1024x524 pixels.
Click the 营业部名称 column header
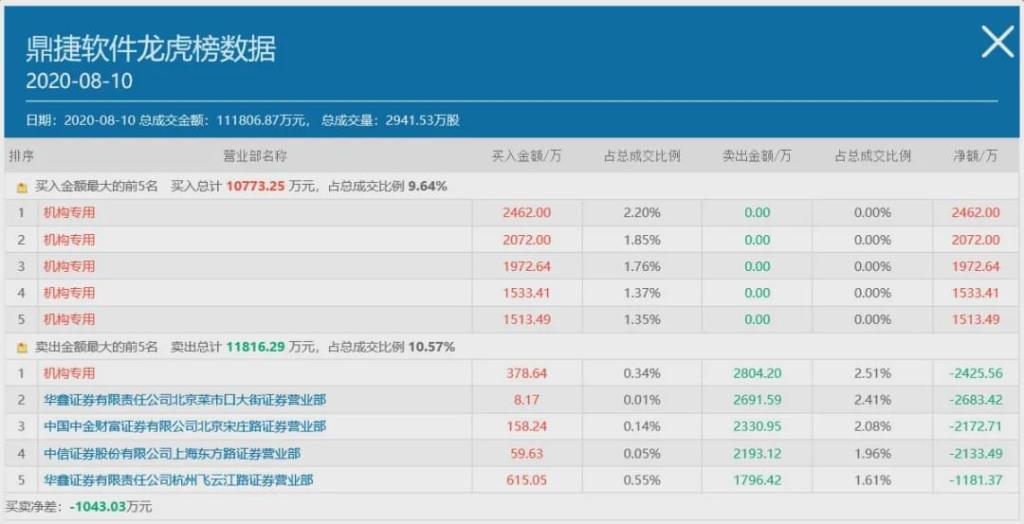pyautogui.click(x=255, y=156)
